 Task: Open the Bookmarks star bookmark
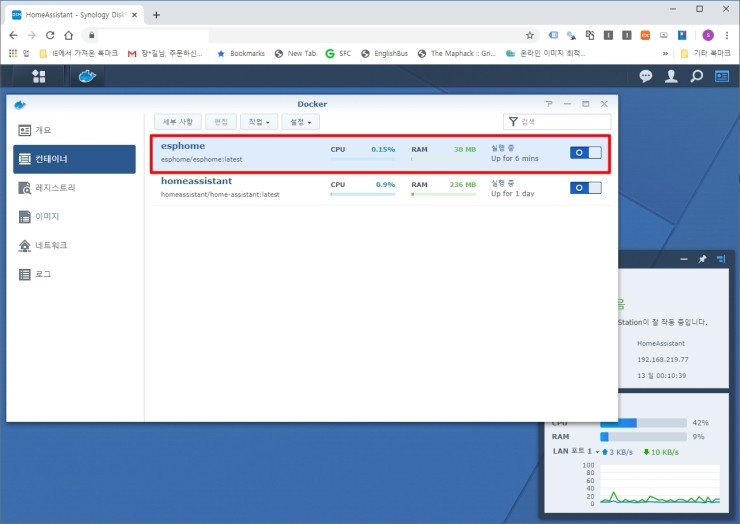[241, 53]
